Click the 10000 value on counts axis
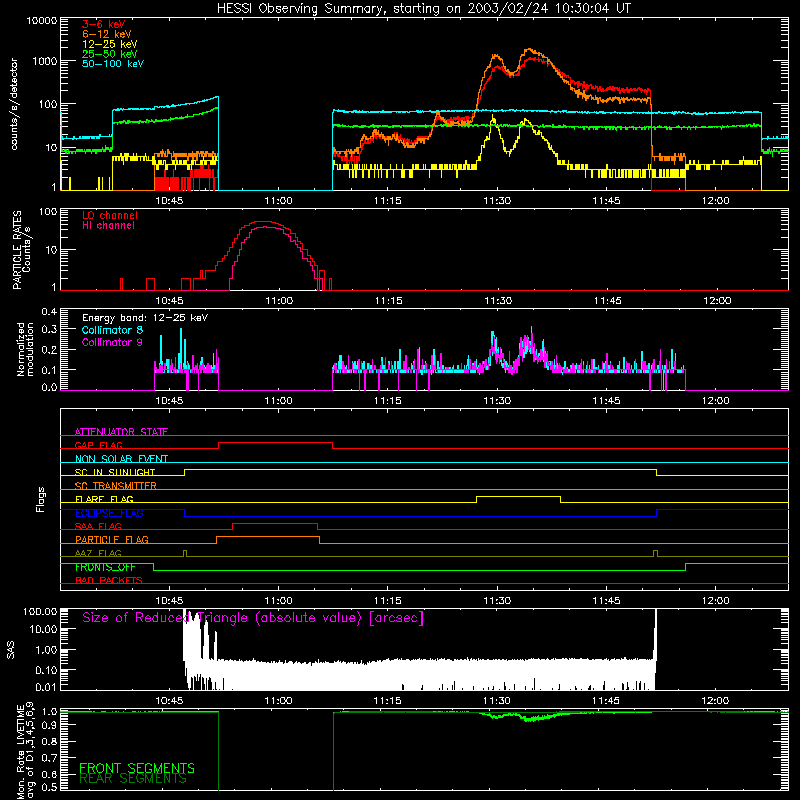This screenshot has width=800, height=800. click(x=42, y=21)
